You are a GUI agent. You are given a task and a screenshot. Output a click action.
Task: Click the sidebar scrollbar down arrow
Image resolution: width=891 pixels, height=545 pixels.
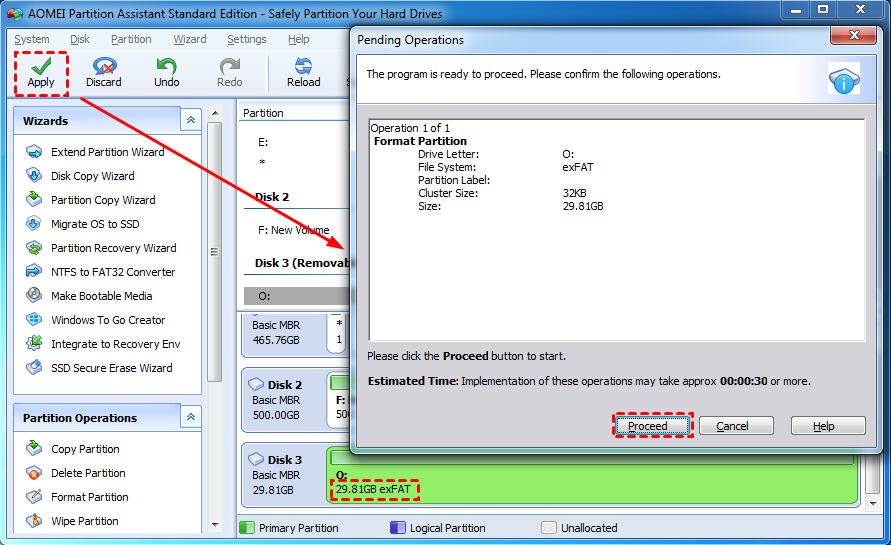coord(215,525)
